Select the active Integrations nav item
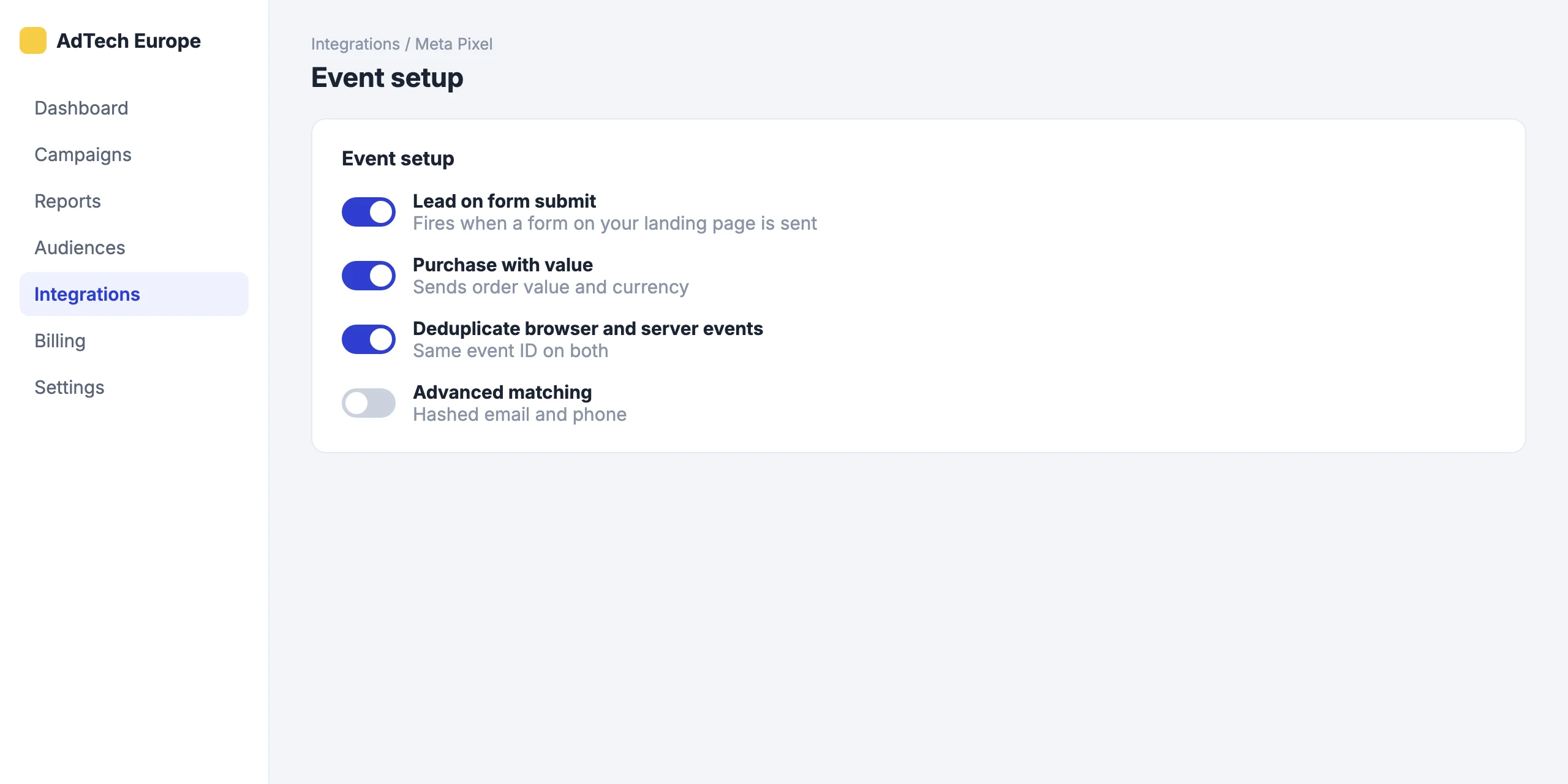Viewport: 1568px width, 784px height. (x=134, y=294)
